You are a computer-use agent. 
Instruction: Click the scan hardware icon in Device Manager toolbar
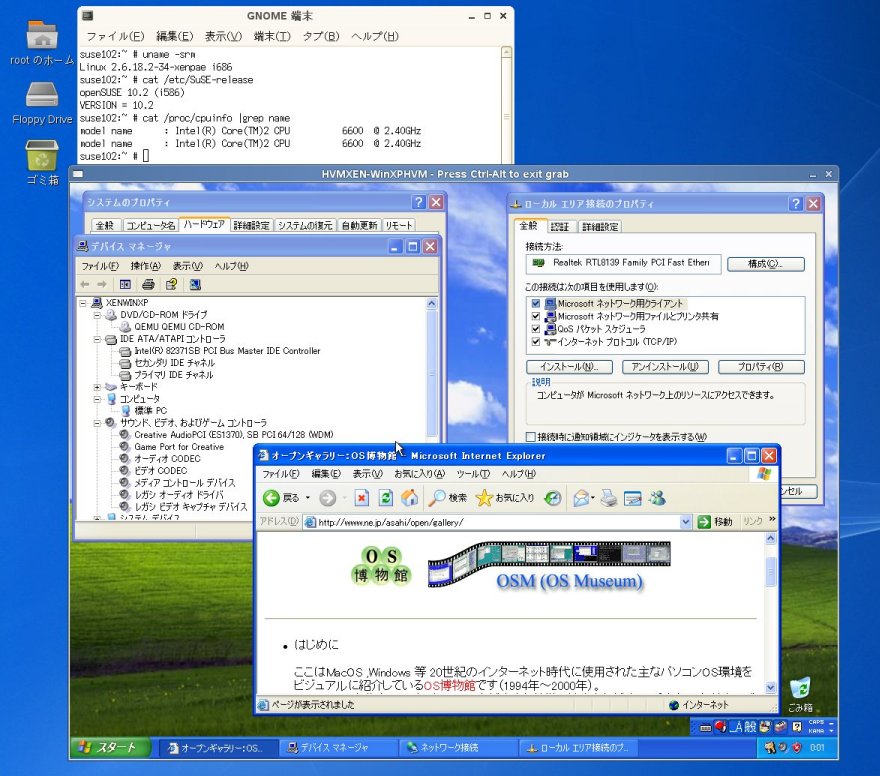(195, 284)
